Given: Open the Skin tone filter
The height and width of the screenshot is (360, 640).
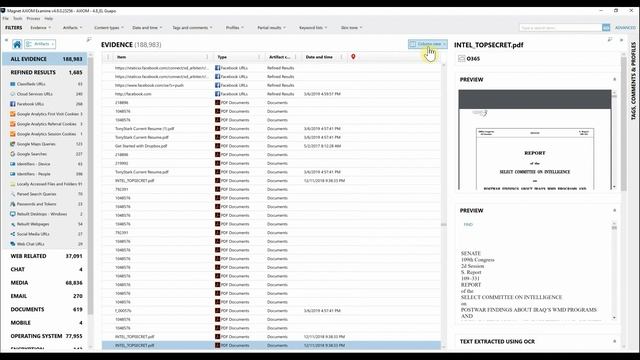Looking at the screenshot, I should (x=351, y=28).
